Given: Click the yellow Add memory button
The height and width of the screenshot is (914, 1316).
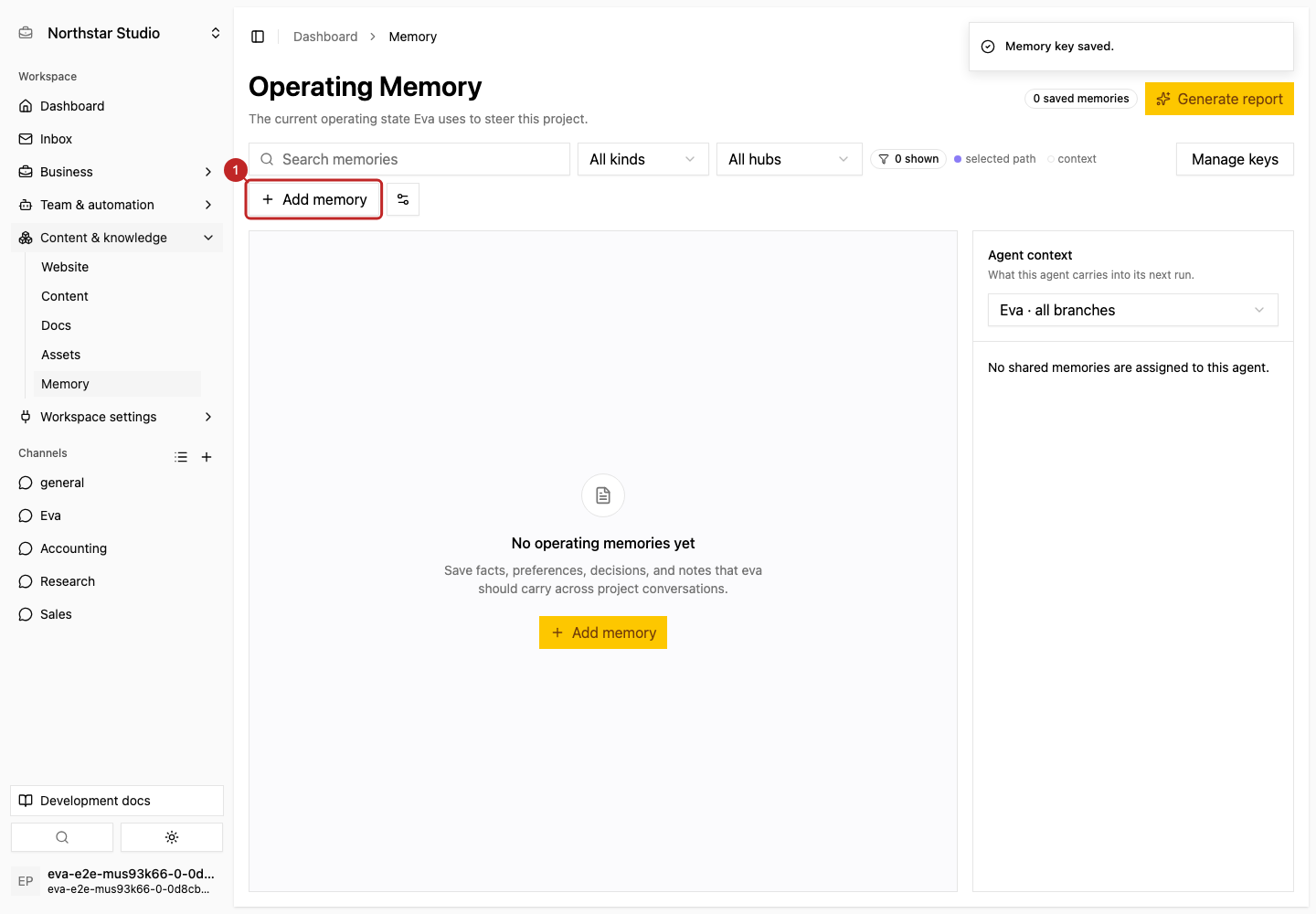Looking at the screenshot, I should click(603, 632).
